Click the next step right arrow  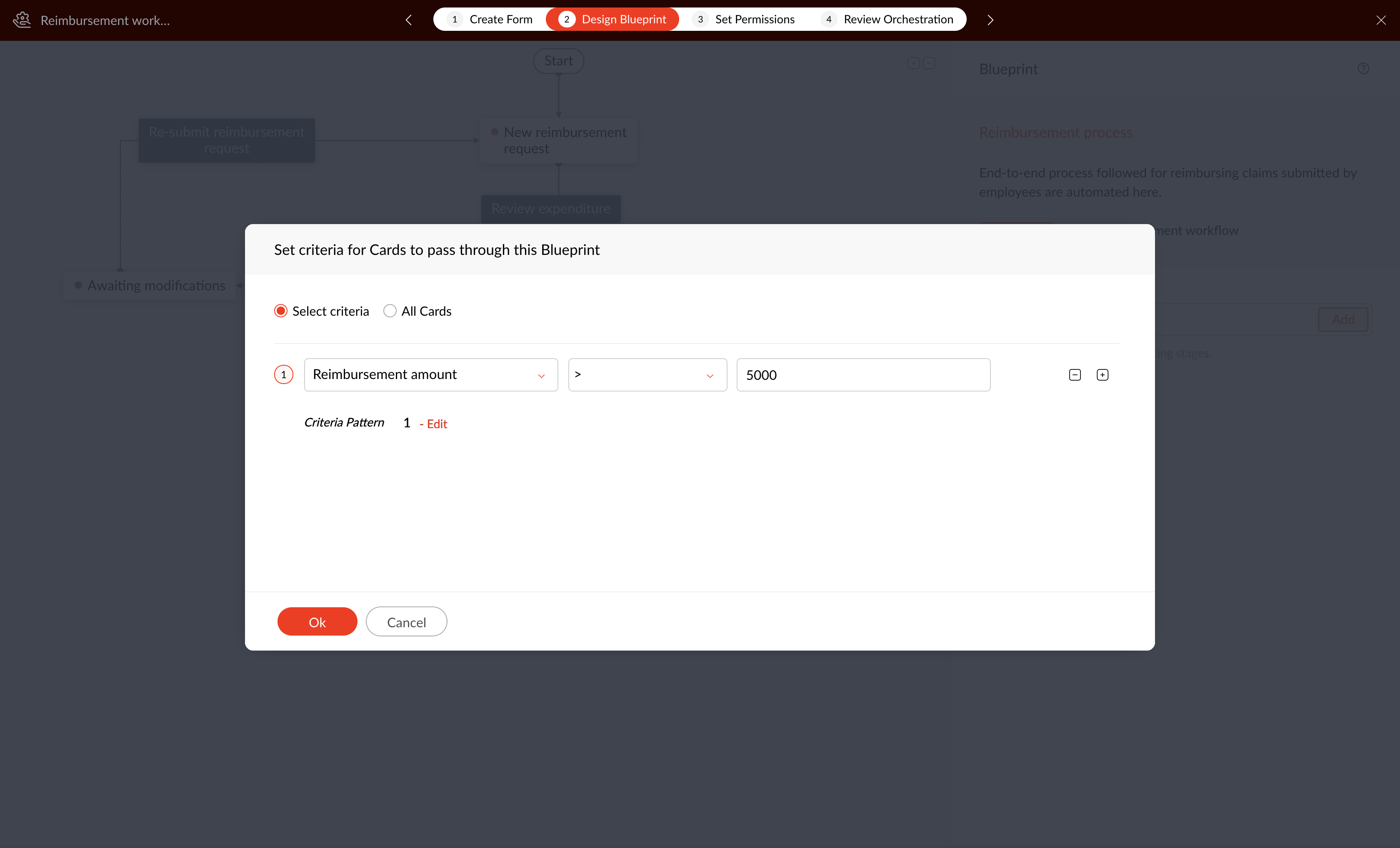click(990, 20)
